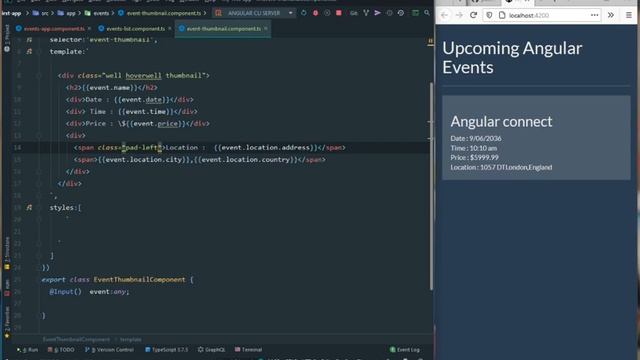Click the green layout icon near search
This screenshot has width=640, height=360.
tap(415, 13)
